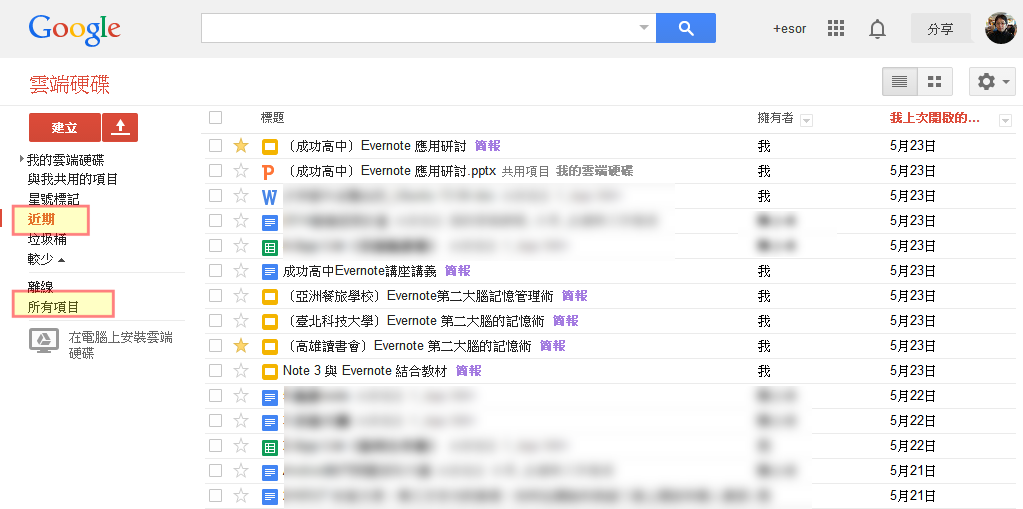The width and height of the screenshot is (1023, 509).
Task: Click into the Google search field
Action: pyautogui.click(x=419, y=28)
